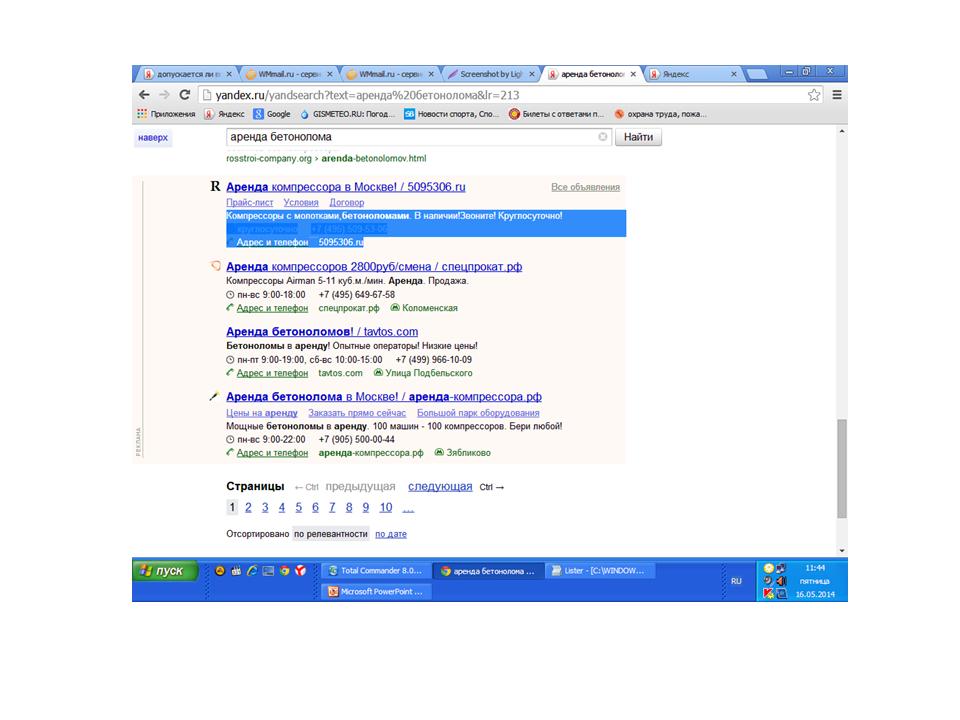Open the Яндекс bookmark in the bookmarks bar

pos(225,114)
